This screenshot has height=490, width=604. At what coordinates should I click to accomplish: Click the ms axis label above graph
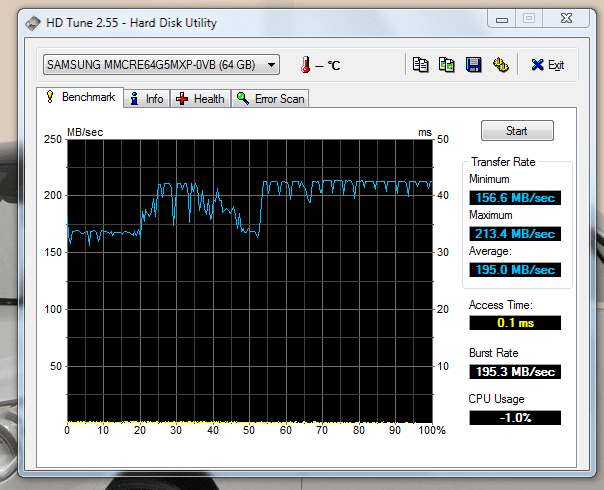pyautogui.click(x=425, y=133)
